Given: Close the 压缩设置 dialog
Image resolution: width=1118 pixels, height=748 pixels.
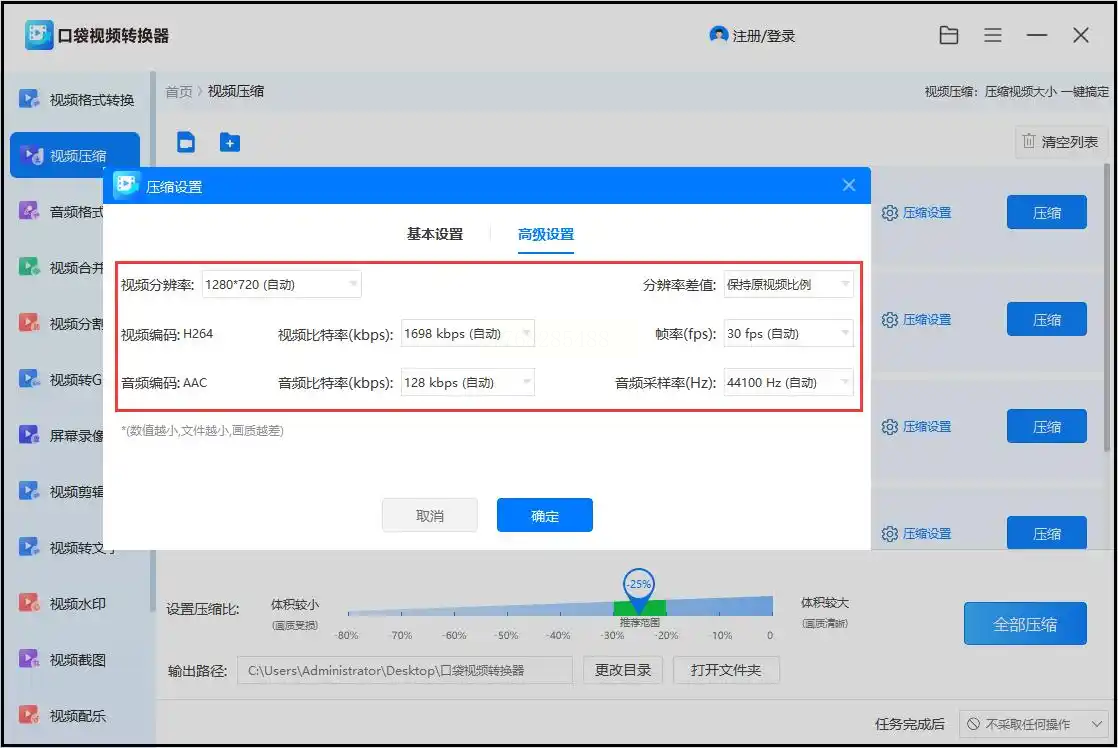Looking at the screenshot, I should [849, 185].
